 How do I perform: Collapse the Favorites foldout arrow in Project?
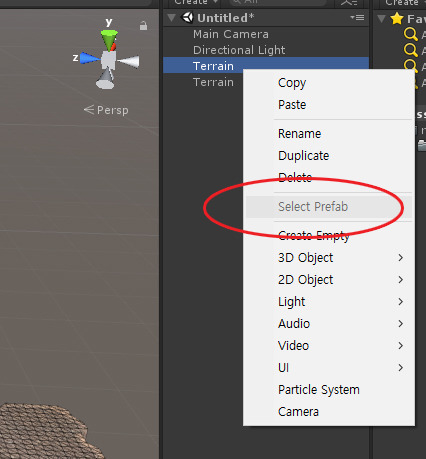point(382,18)
